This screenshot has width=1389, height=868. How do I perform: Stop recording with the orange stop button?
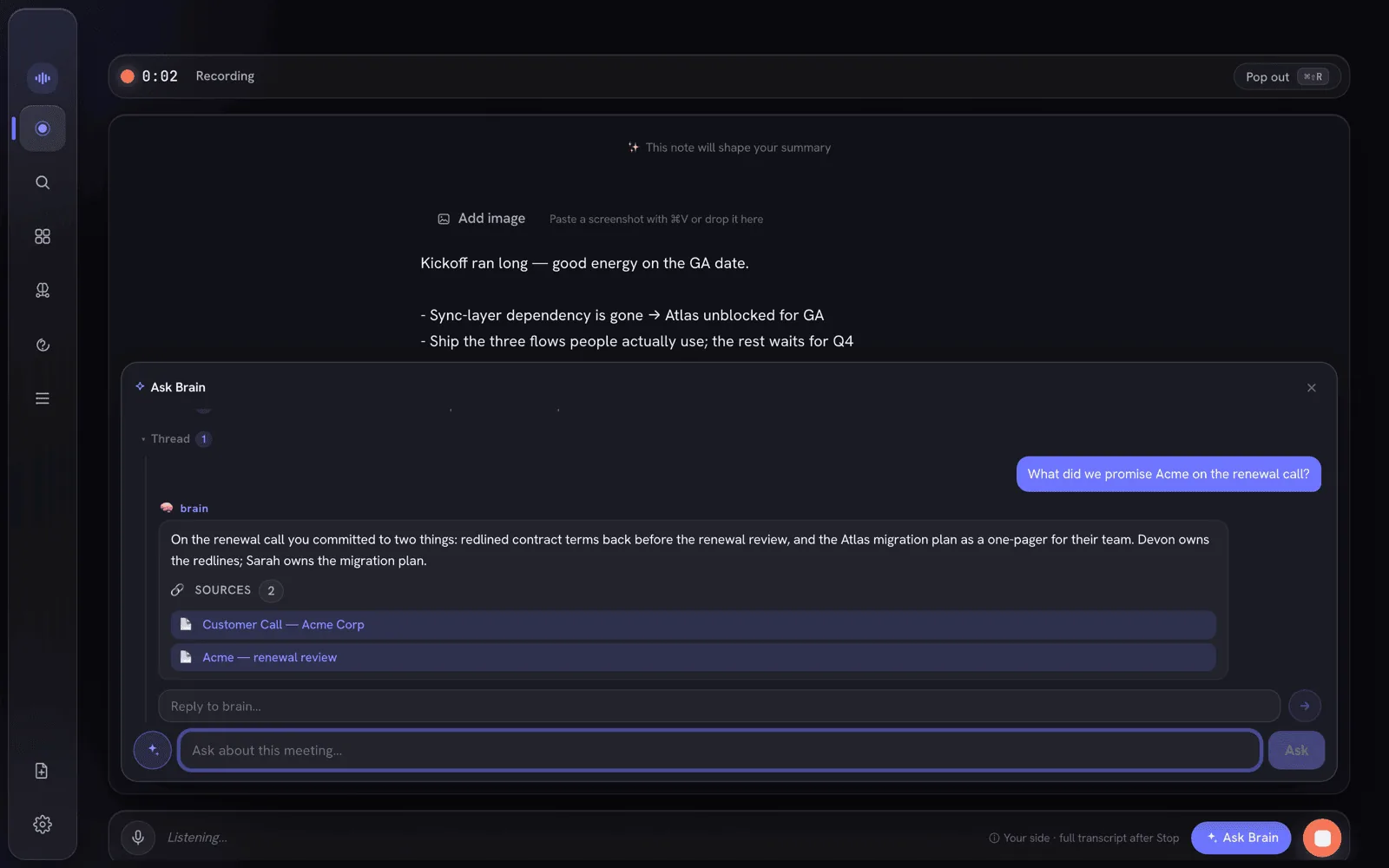coord(1322,838)
